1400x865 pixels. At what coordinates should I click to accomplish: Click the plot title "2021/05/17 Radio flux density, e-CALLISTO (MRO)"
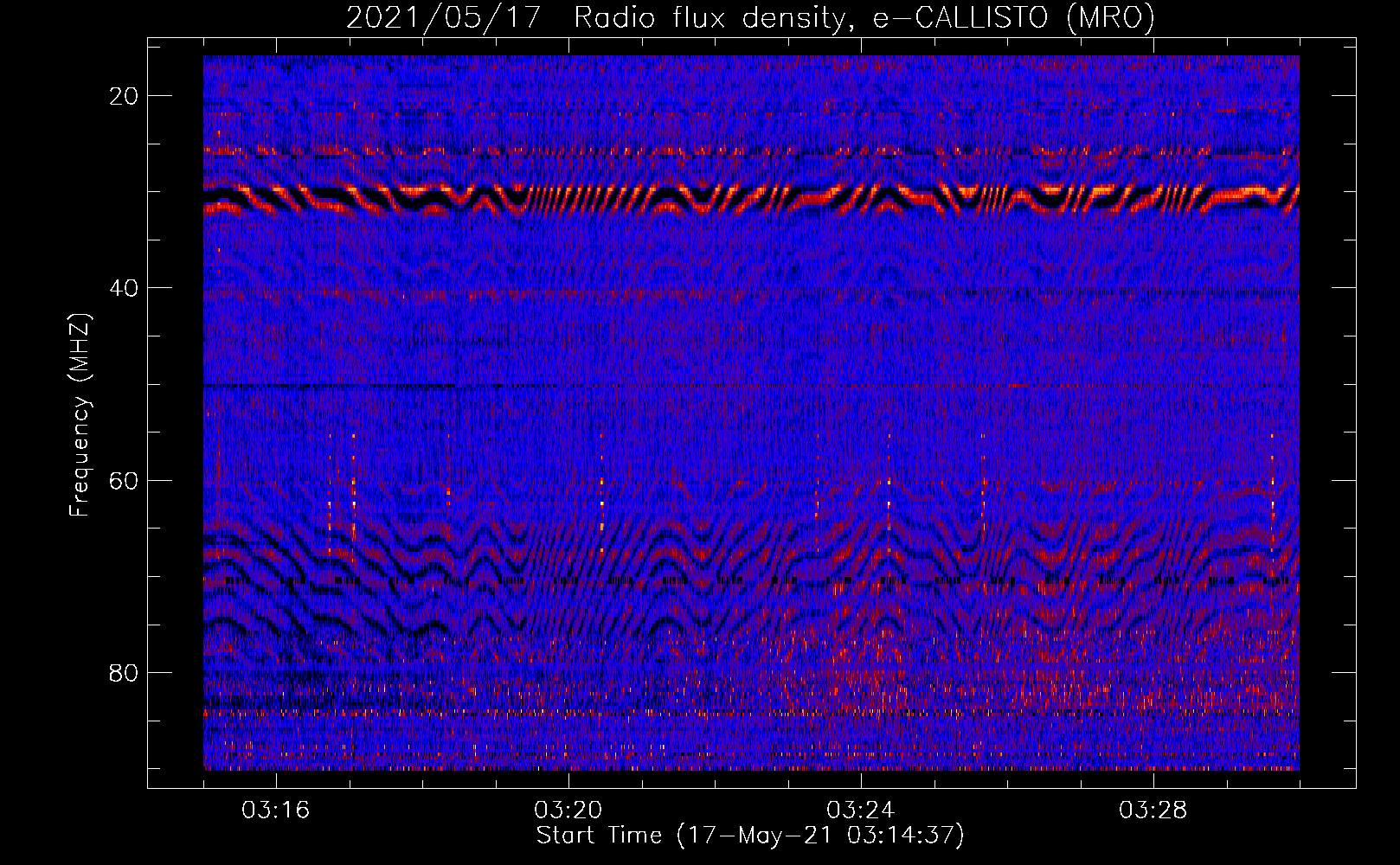(750, 17)
